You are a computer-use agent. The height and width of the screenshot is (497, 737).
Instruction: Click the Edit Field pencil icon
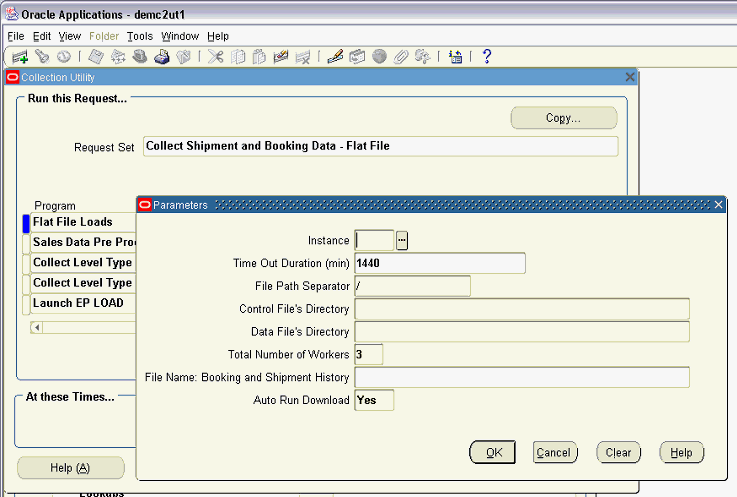tap(335, 57)
